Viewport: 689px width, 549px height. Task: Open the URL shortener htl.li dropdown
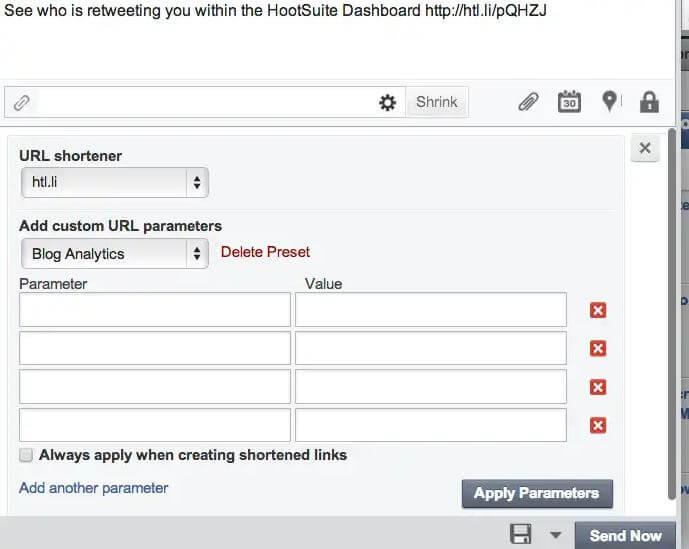[114, 182]
